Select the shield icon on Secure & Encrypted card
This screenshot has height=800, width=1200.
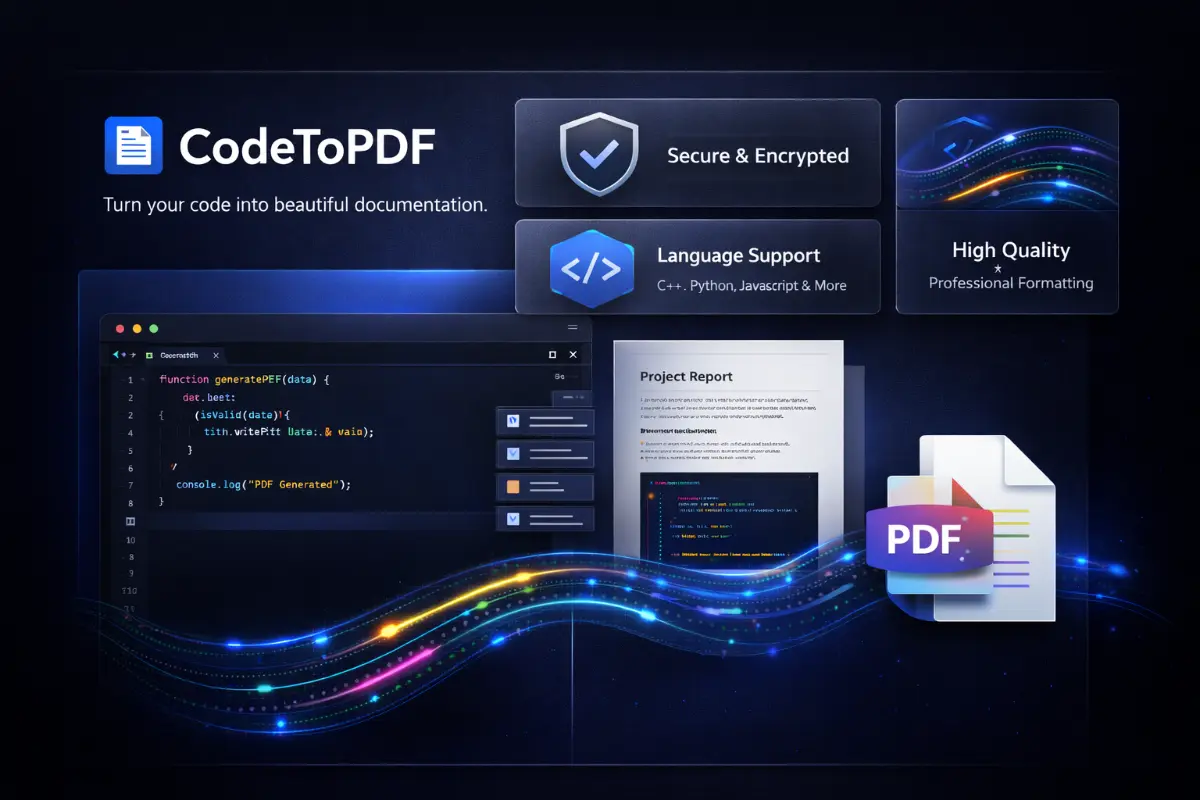599,152
